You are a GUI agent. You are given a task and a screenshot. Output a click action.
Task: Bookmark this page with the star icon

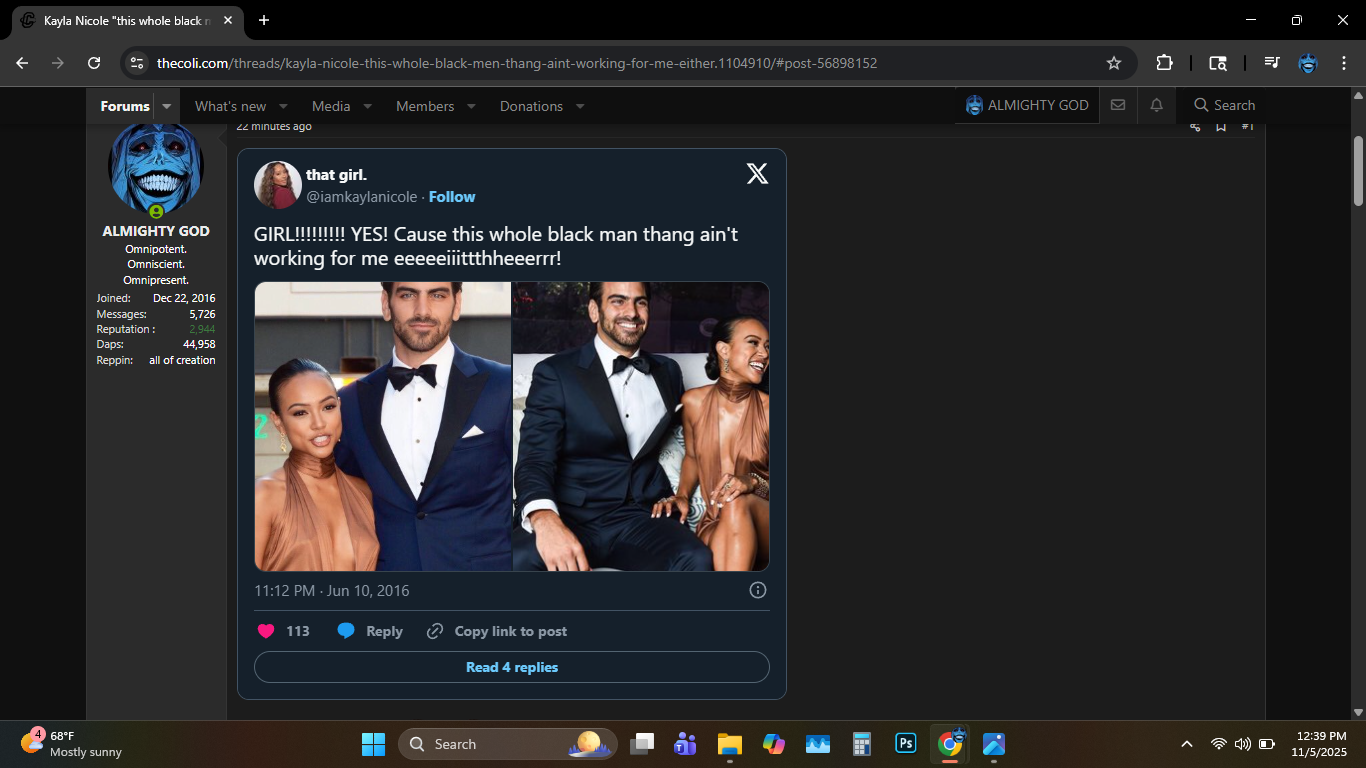[x=1114, y=63]
